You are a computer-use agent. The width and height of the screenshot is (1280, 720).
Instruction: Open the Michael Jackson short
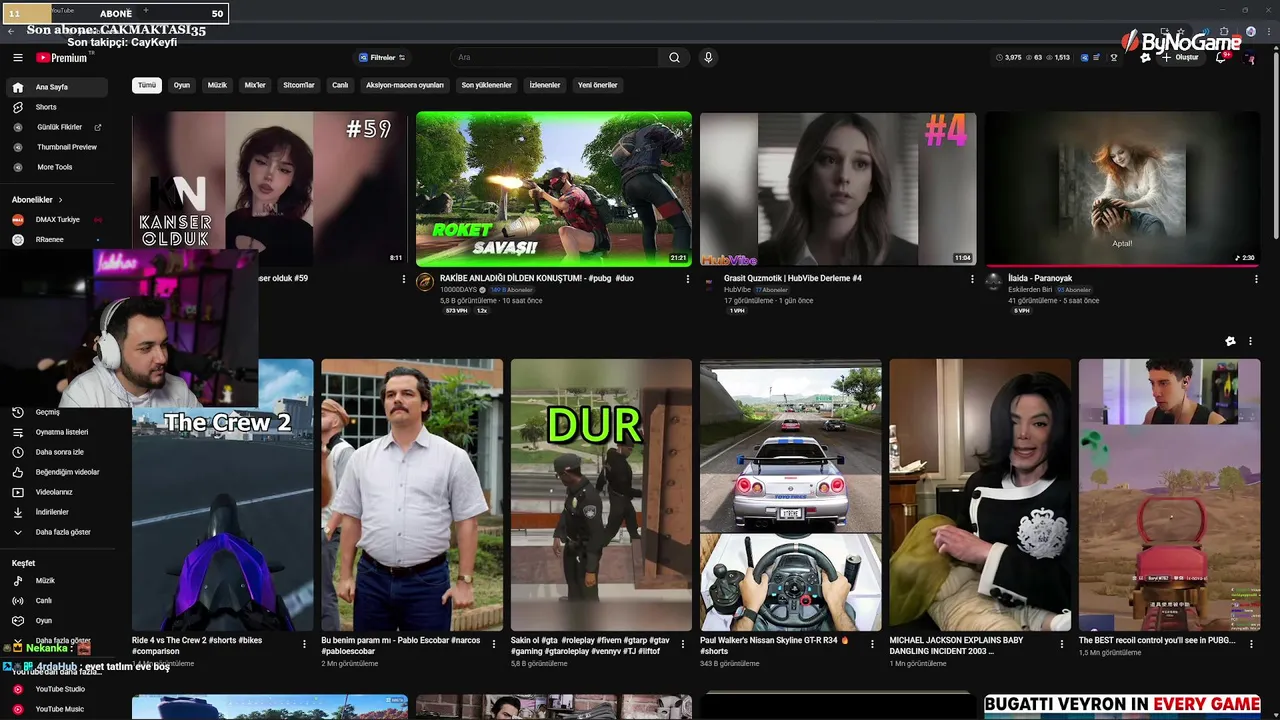point(980,495)
